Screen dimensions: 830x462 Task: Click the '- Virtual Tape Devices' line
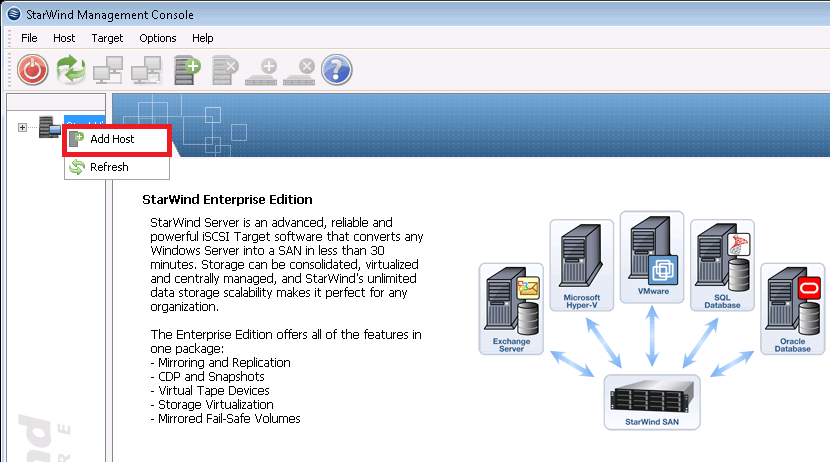click(x=210, y=391)
